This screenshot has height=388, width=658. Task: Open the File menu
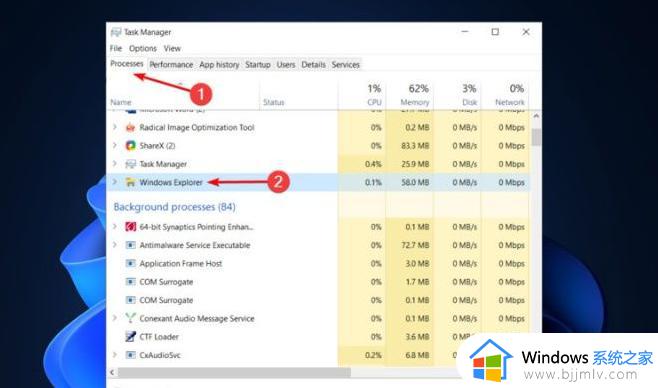pyautogui.click(x=116, y=48)
